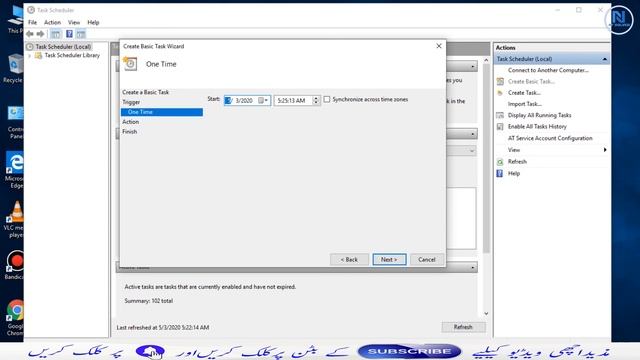Open the Help menu
This screenshot has width=640, height=360.
93,22
